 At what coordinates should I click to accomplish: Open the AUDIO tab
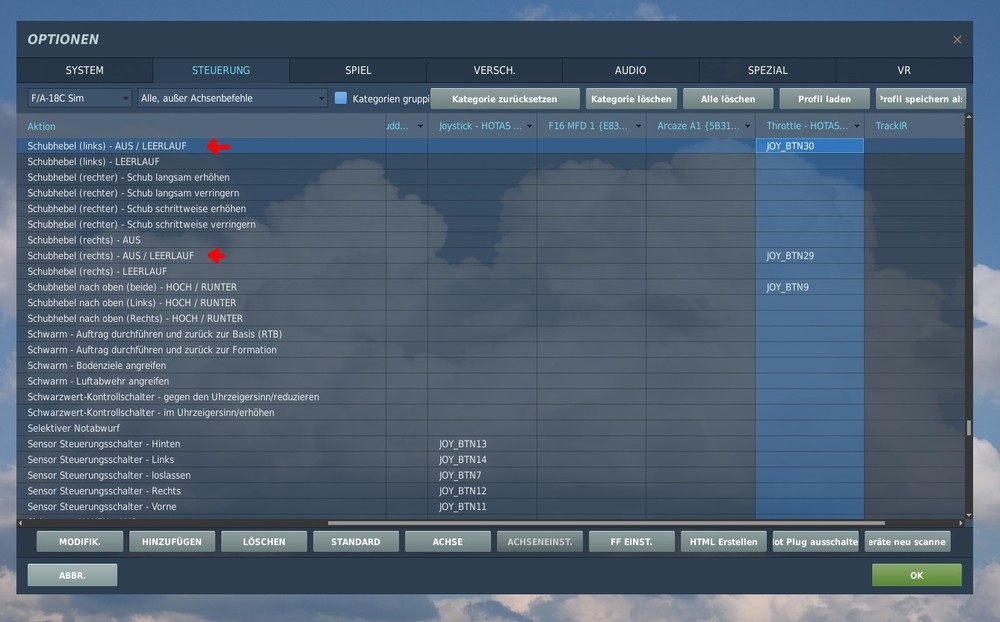point(631,70)
